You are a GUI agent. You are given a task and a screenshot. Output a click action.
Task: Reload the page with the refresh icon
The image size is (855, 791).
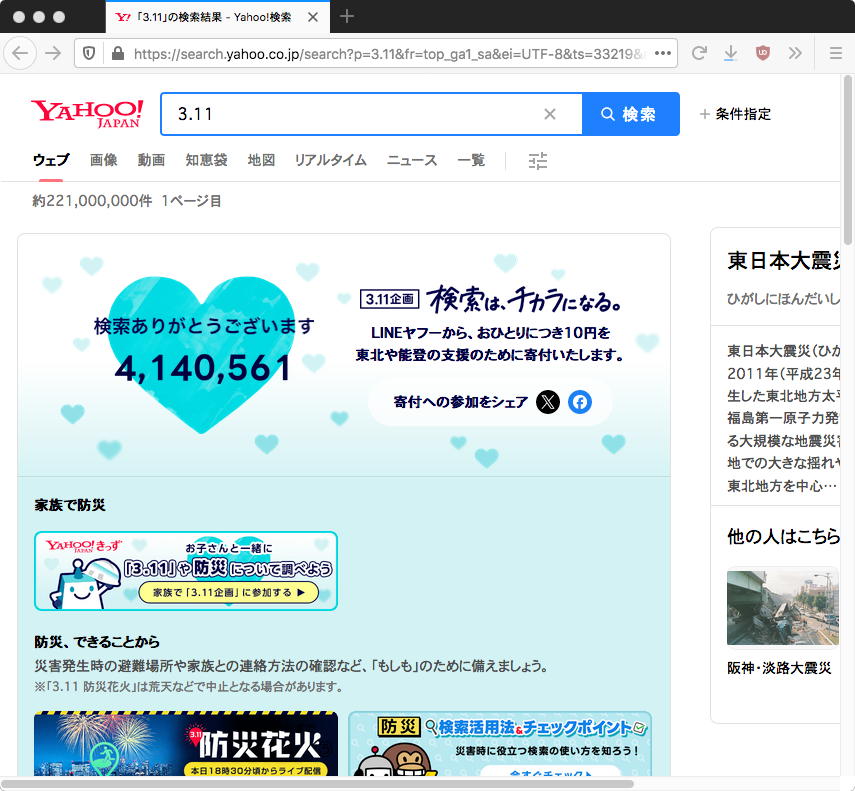700,53
